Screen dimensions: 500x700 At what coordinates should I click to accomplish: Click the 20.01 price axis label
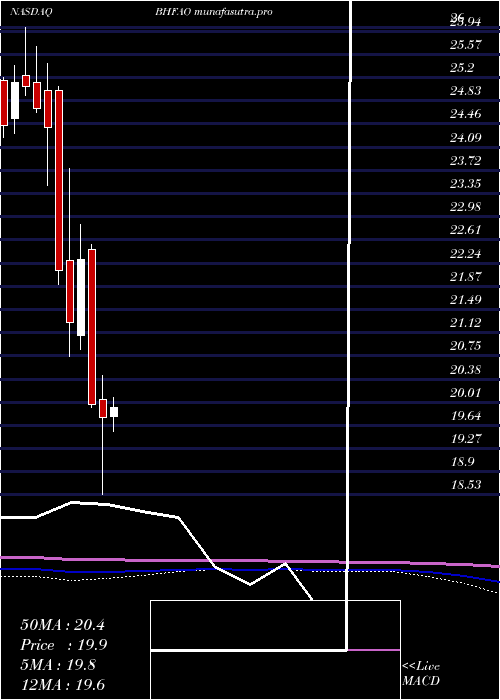466,393
